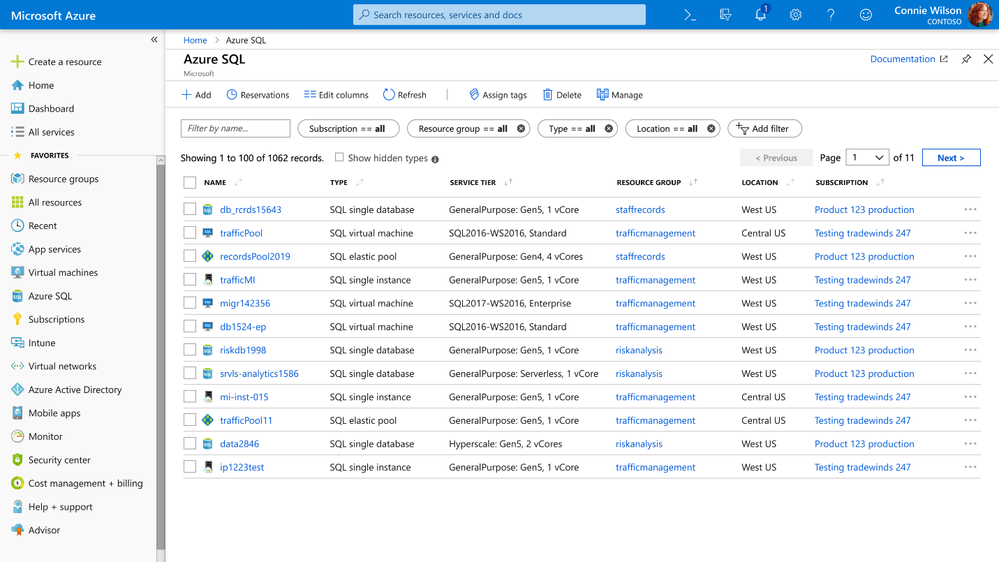Remove the Resource group filter
Viewport: 999px width, 562px height.
click(521, 129)
